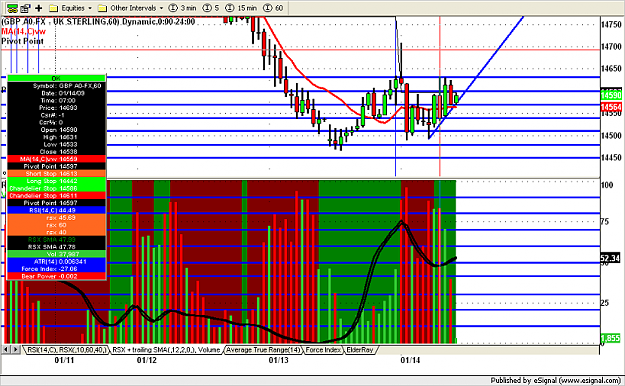This screenshot has width=625, height=386.
Task: Click the green OK button in the data window
Action: (x=56, y=78)
